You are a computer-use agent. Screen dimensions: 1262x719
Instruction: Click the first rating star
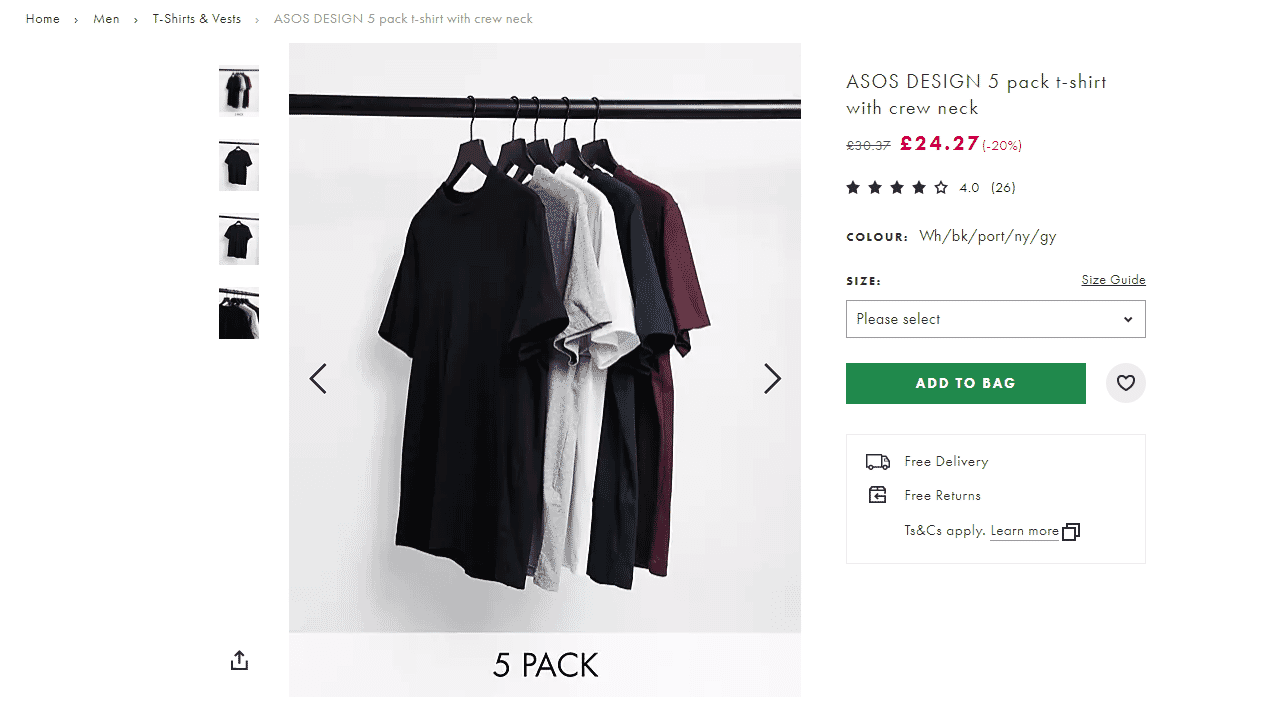coord(853,187)
